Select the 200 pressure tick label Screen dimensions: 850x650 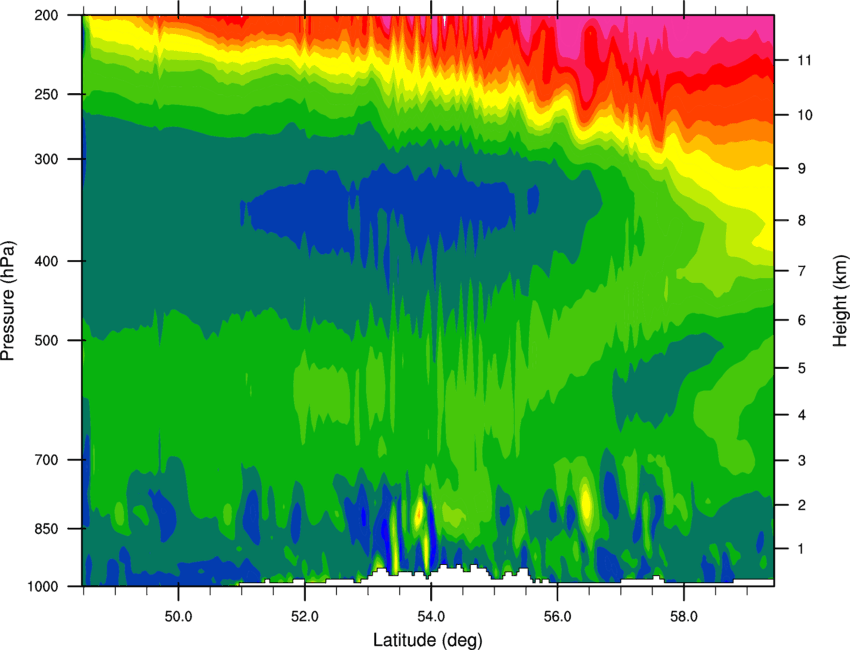click(47, 15)
